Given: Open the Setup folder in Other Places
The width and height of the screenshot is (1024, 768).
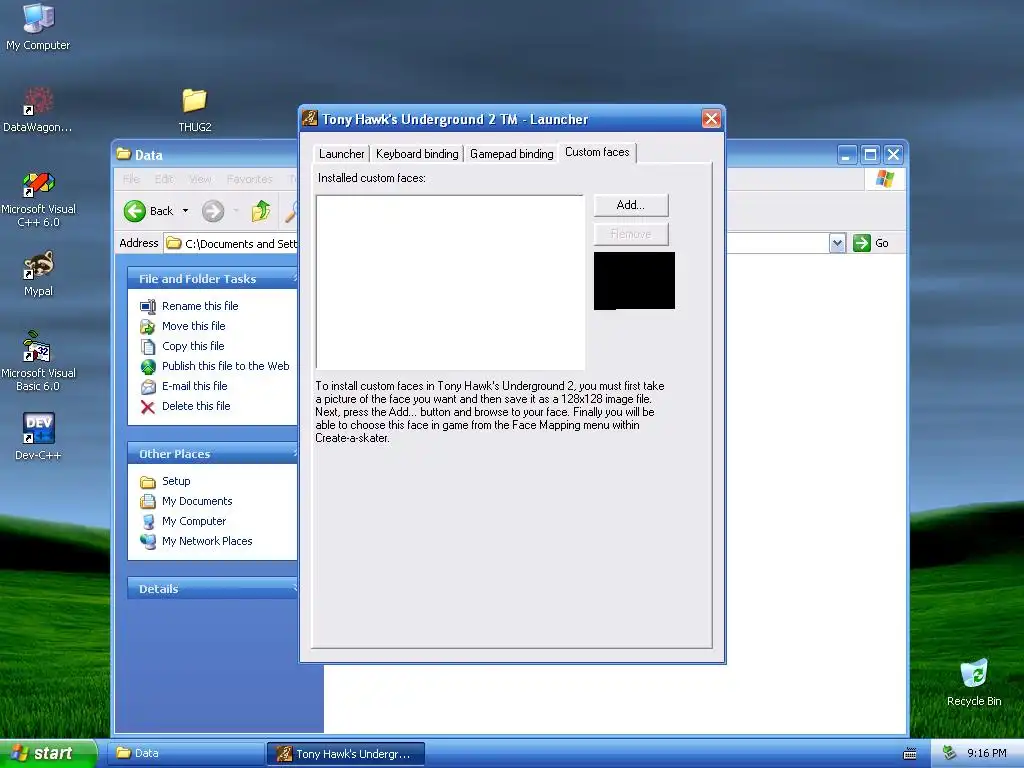Looking at the screenshot, I should tap(176, 481).
